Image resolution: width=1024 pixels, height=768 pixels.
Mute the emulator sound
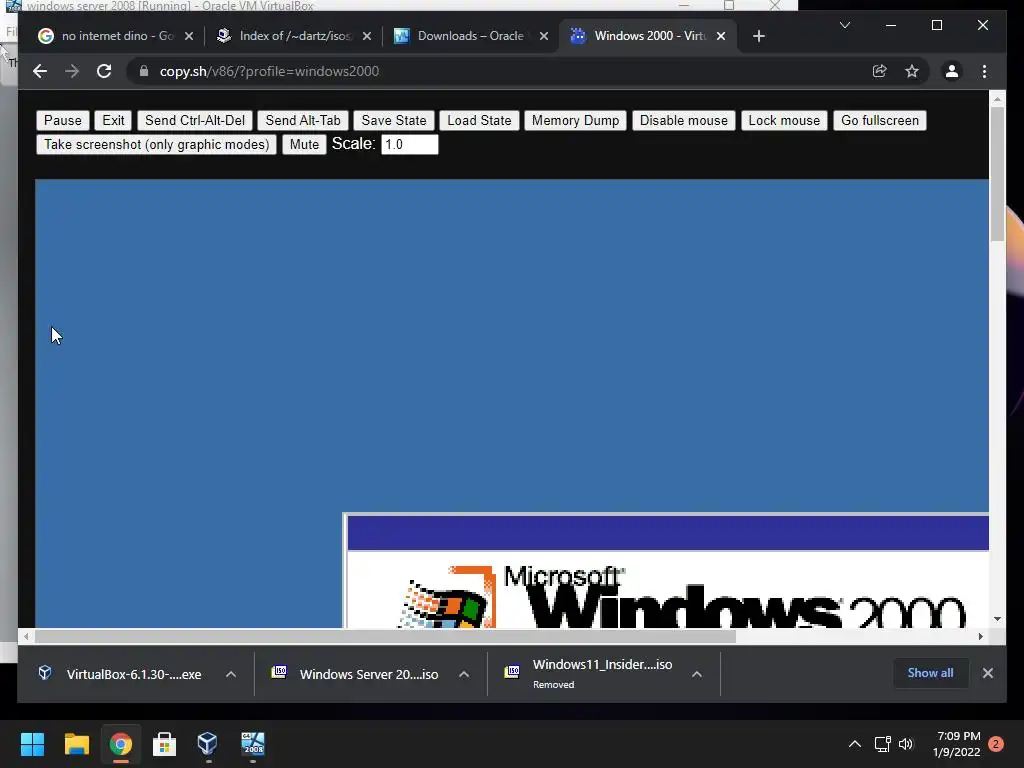tap(304, 144)
